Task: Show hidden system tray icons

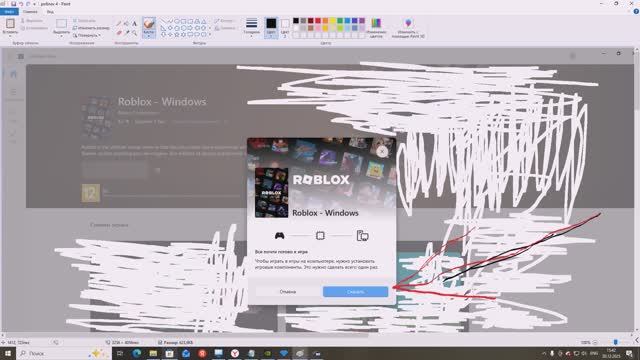Action: (544, 353)
